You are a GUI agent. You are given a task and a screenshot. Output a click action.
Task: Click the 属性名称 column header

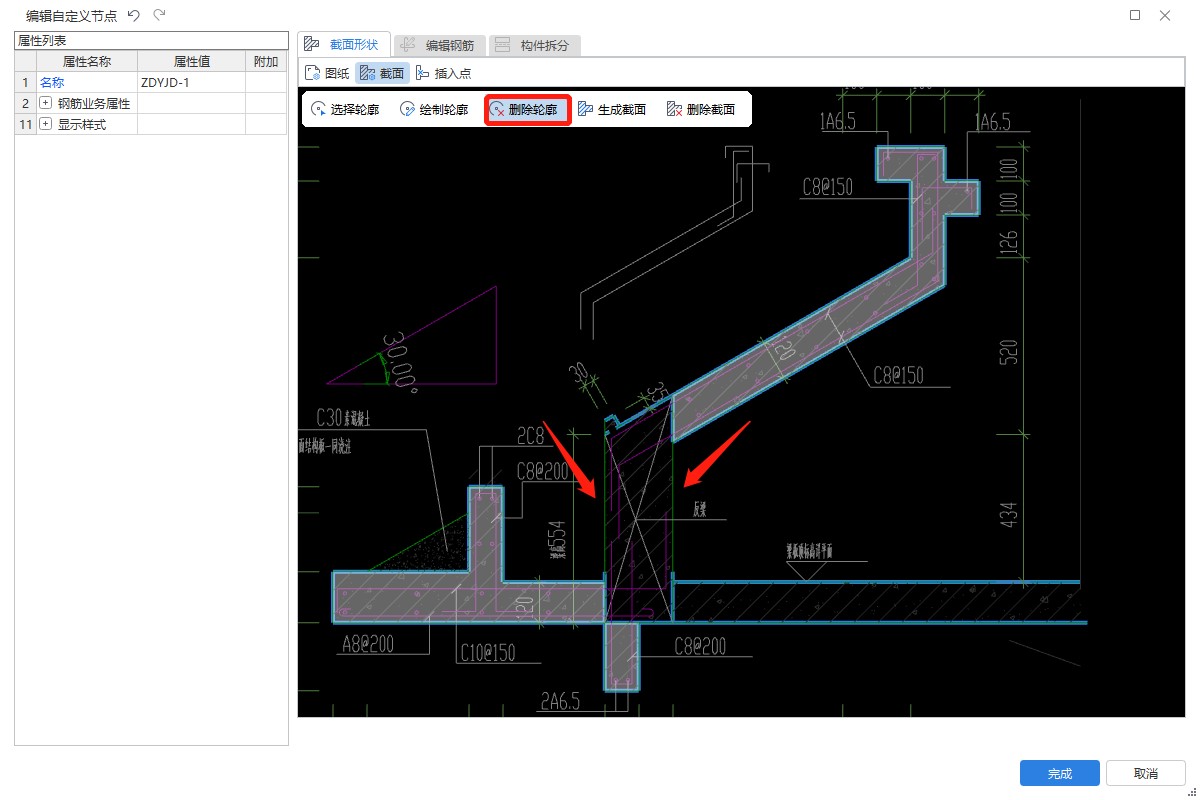pos(87,61)
